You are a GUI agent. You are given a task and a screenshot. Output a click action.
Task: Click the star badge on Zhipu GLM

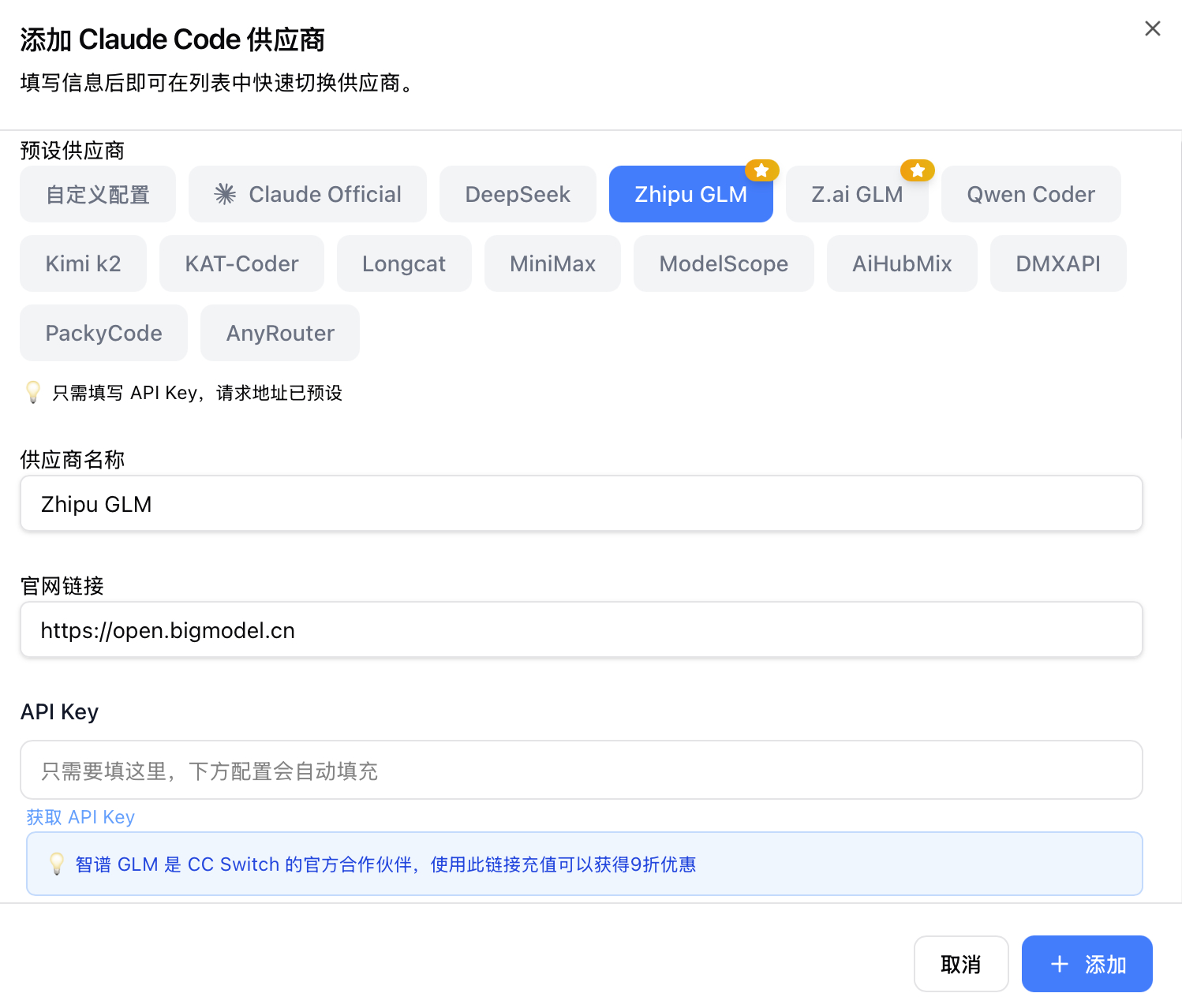coord(761,170)
